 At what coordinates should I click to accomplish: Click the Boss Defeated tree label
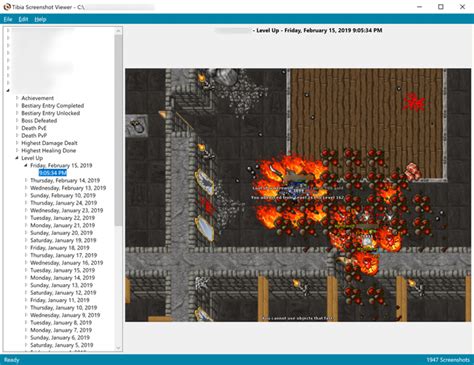coord(39,120)
